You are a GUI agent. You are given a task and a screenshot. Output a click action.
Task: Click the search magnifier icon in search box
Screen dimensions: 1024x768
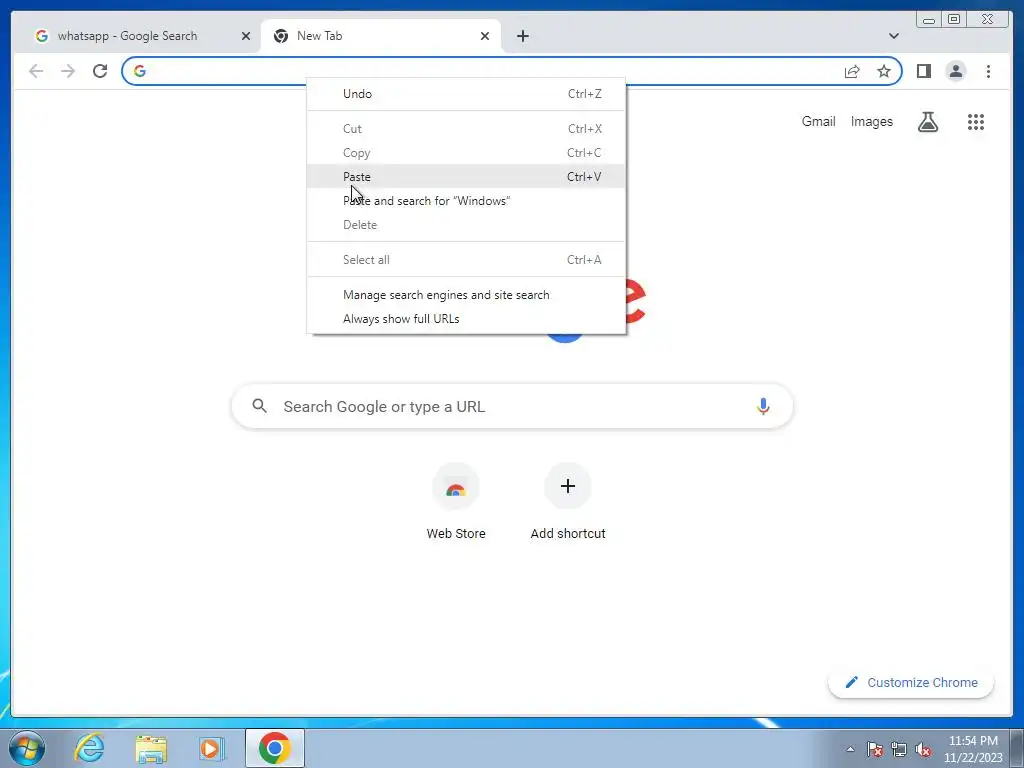[259, 406]
